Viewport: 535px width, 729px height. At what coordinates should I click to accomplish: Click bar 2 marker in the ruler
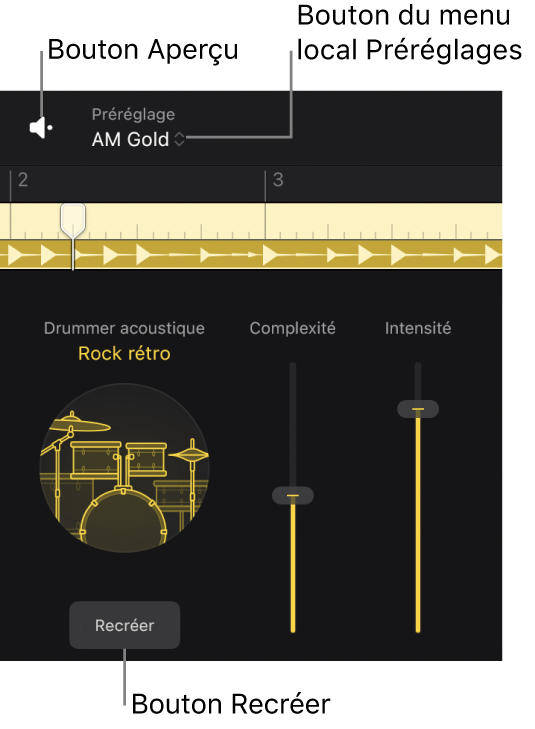pos(23,179)
